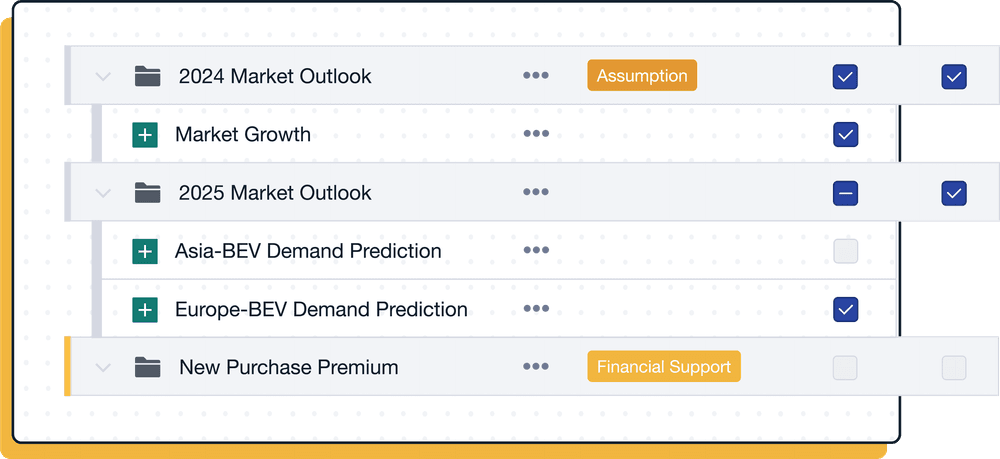Expand the New Purchase Premium chevron
Screen dimensions: 1000x459
(102, 367)
